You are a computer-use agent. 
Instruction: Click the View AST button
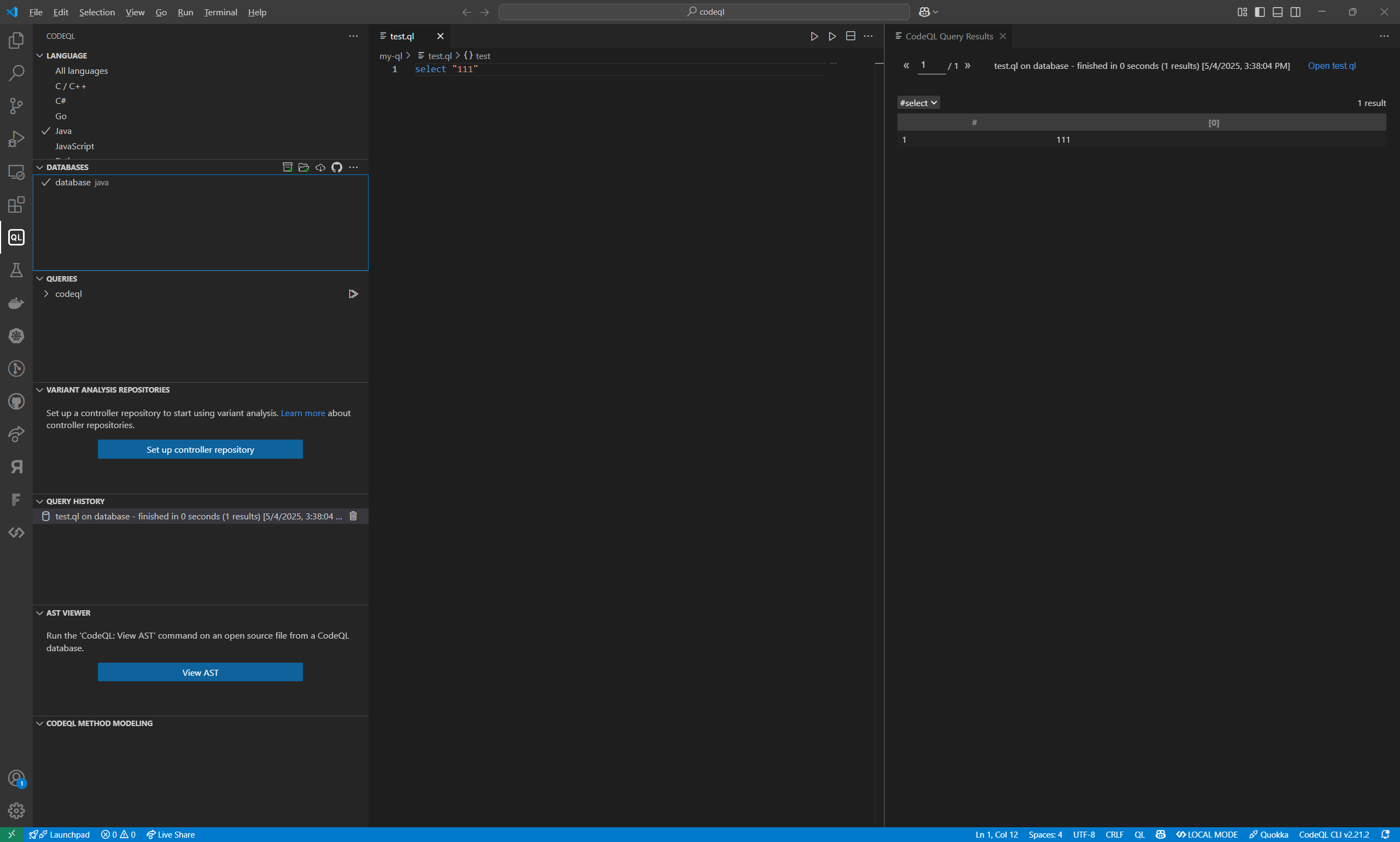pyautogui.click(x=200, y=673)
